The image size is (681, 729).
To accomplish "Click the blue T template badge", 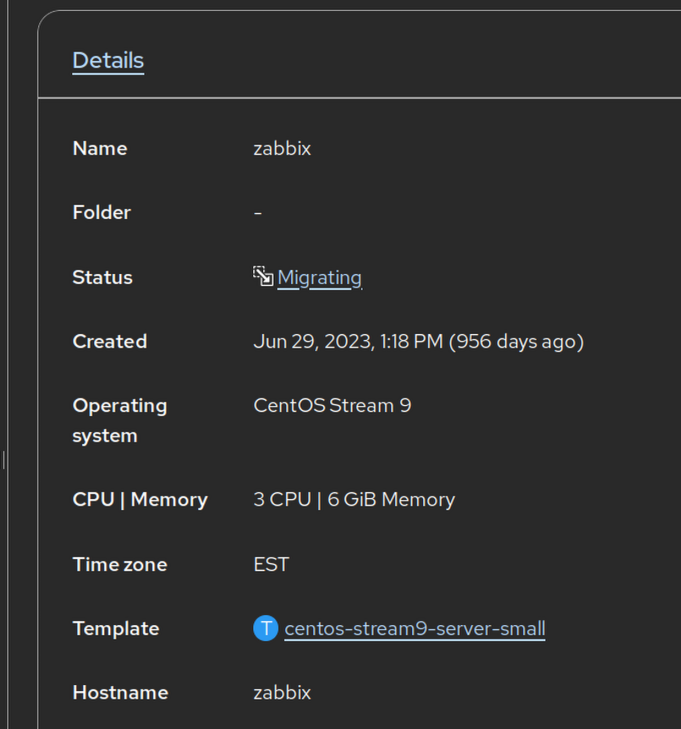I will click(265, 628).
